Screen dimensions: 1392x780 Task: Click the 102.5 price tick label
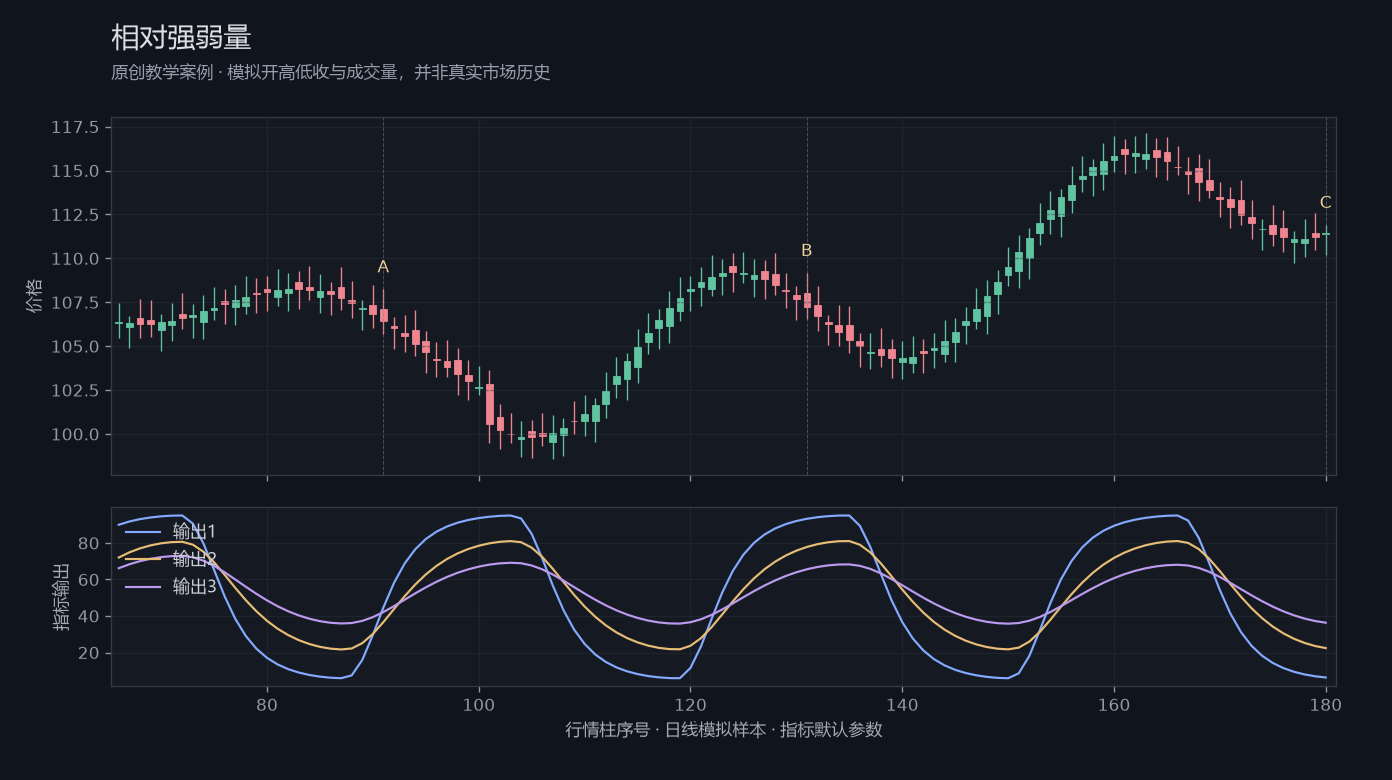(x=76, y=391)
